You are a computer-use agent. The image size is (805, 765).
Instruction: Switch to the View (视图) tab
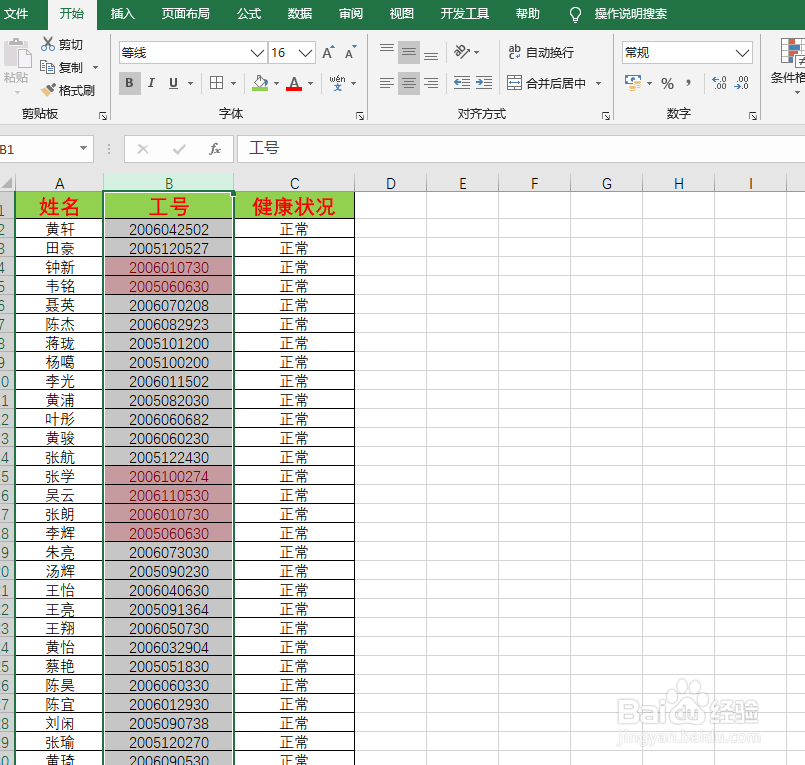point(401,14)
